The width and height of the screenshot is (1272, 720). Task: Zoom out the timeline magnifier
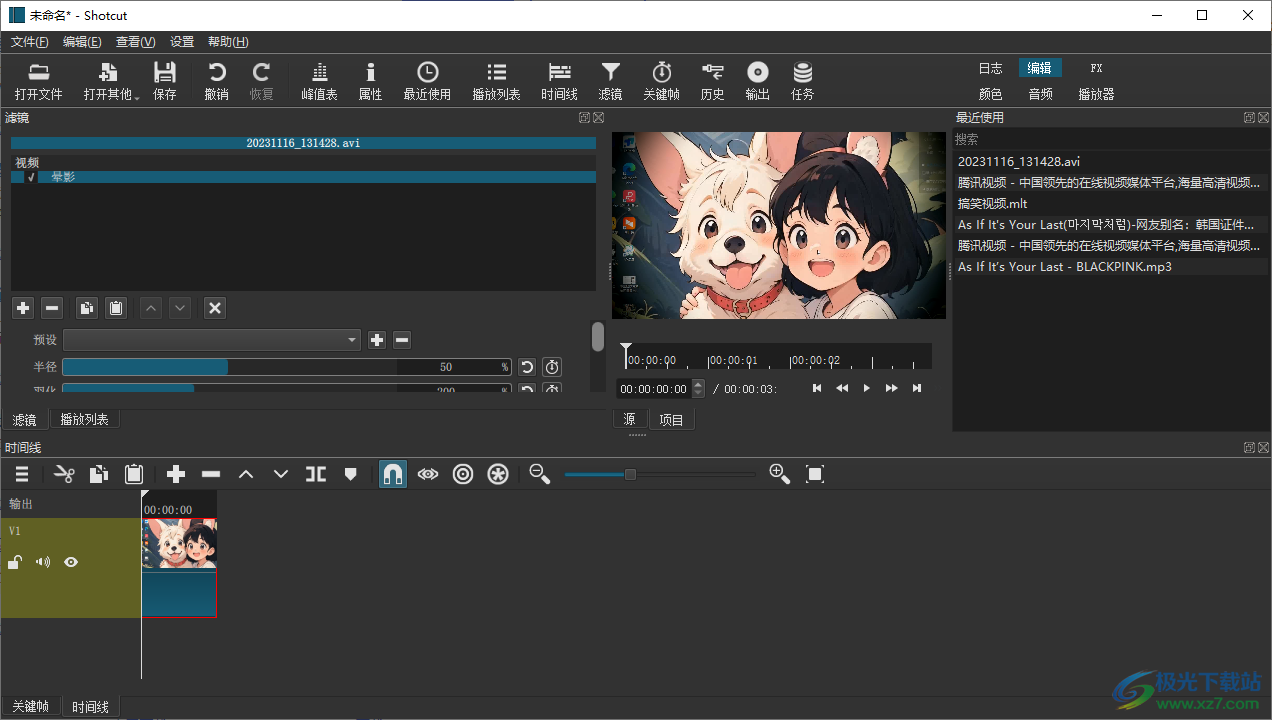540,474
